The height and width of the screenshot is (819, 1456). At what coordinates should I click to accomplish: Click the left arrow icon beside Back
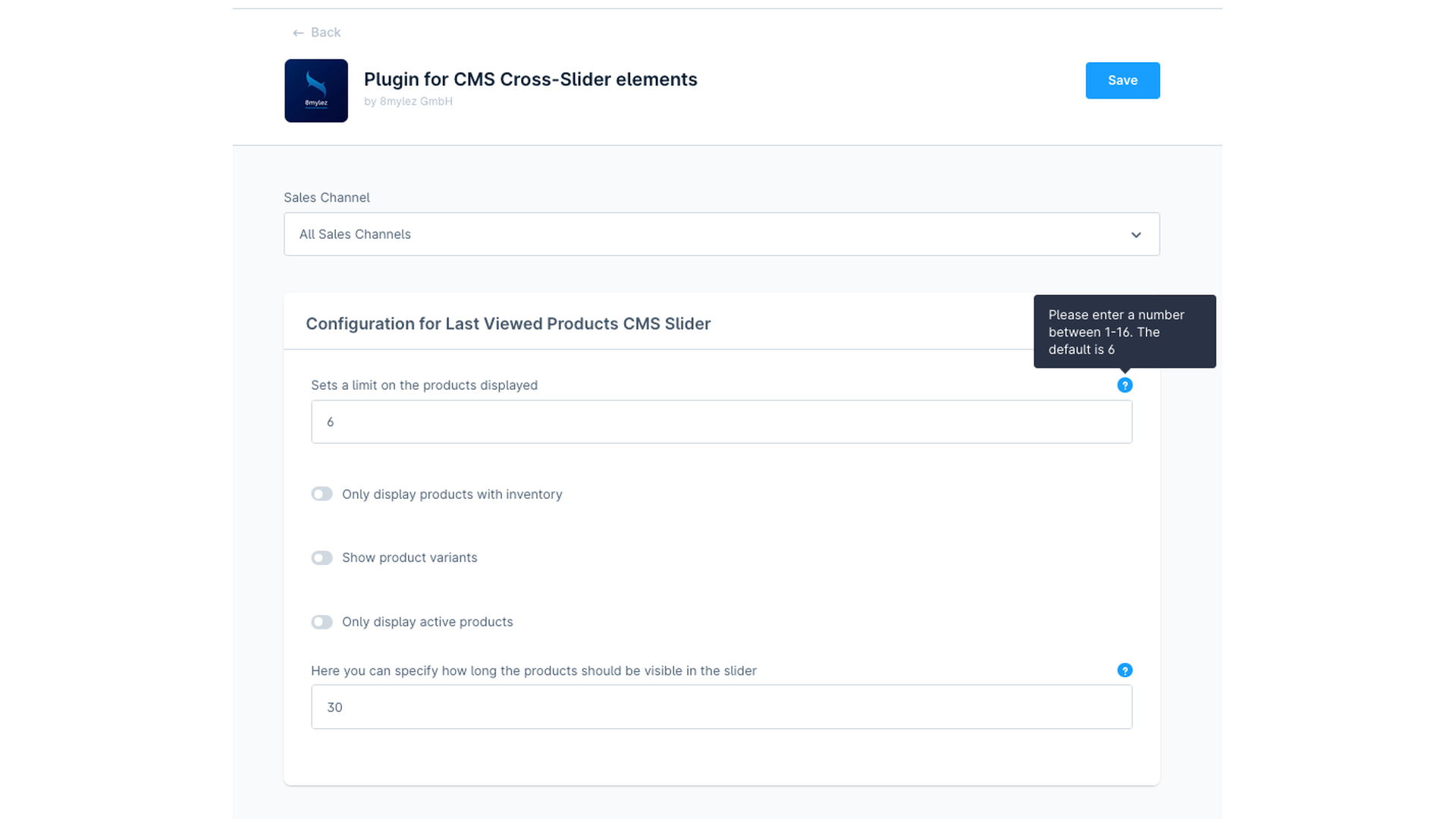pos(298,33)
